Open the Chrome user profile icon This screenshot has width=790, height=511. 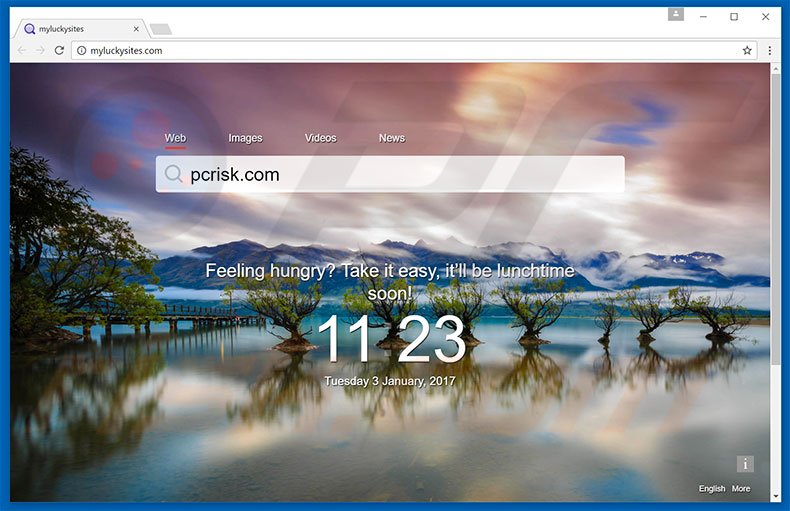(676, 15)
